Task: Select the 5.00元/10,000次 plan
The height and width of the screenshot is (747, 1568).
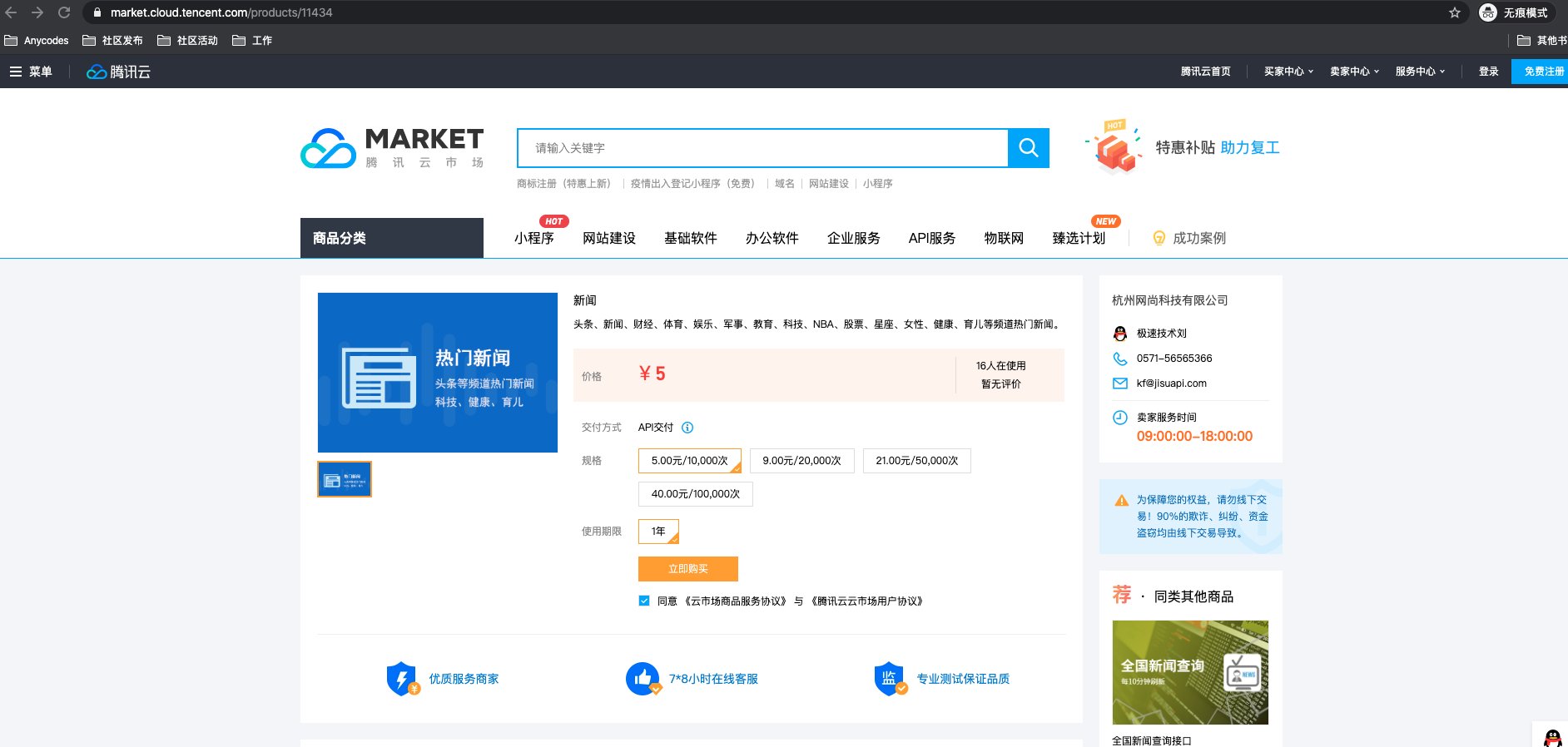Action: (x=690, y=461)
